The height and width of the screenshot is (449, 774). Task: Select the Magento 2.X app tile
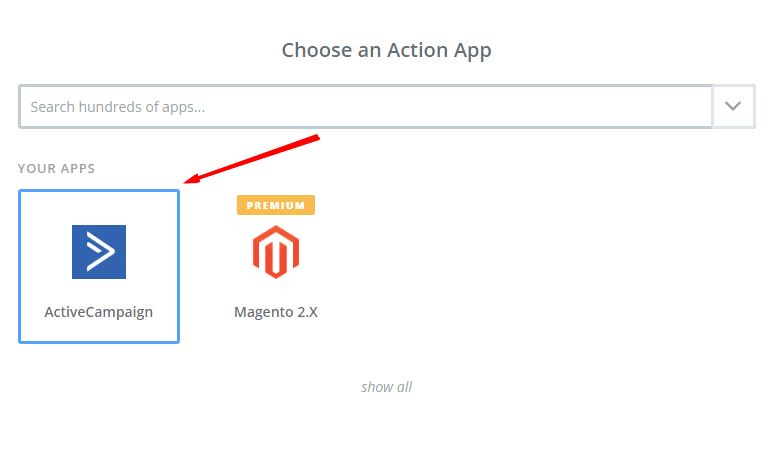point(276,267)
